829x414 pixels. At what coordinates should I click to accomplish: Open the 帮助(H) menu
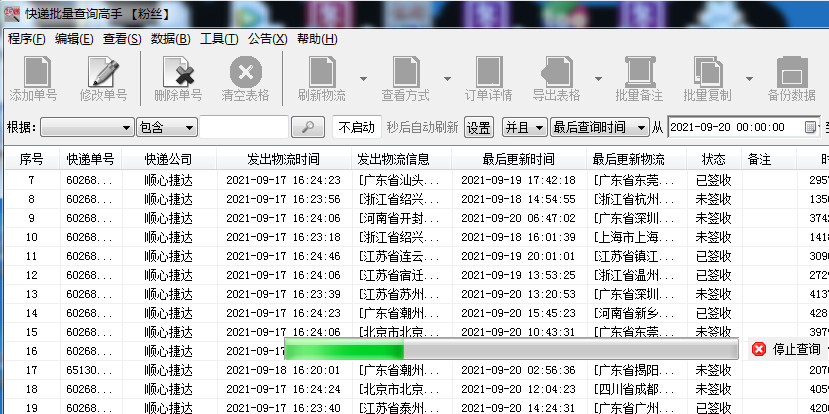[317, 39]
